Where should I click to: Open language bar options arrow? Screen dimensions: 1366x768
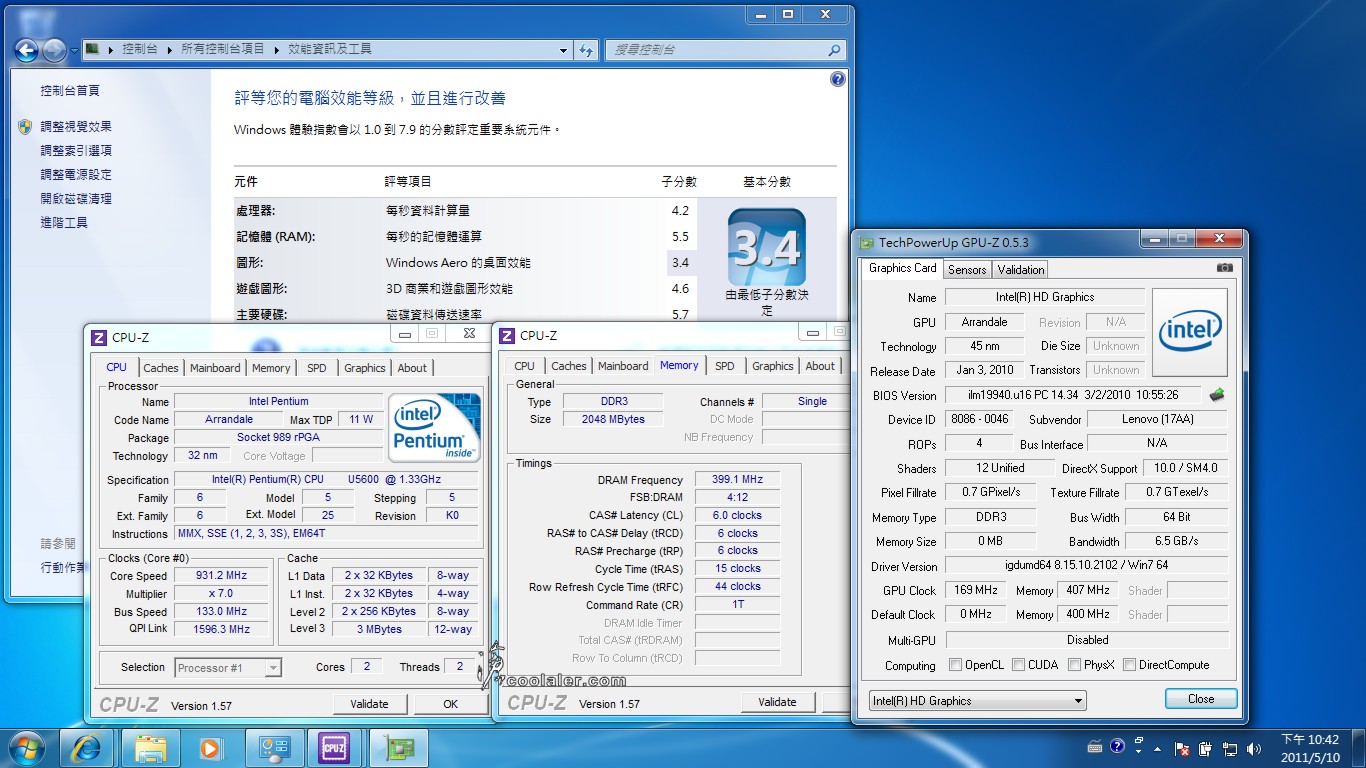(x=1136, y=752)
